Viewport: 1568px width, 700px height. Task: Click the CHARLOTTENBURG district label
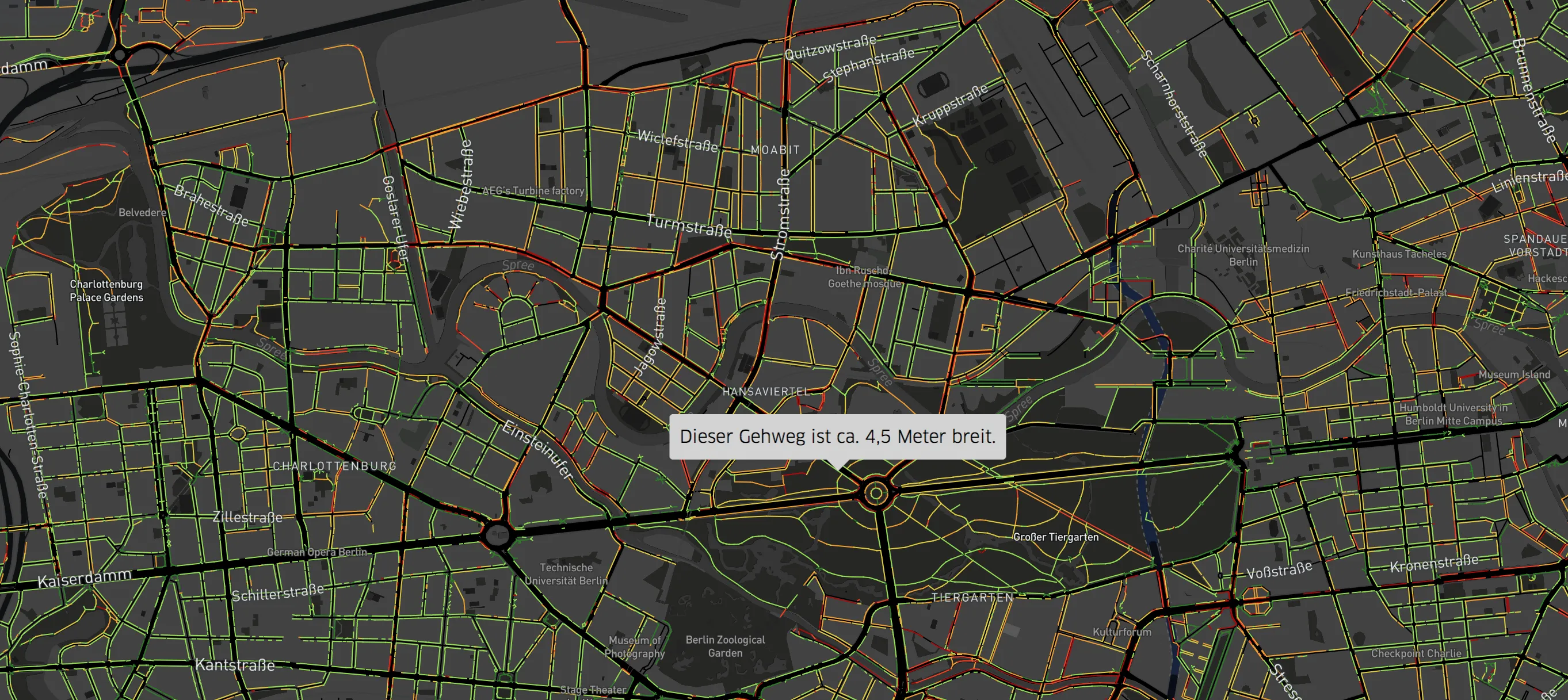[334, 466]
